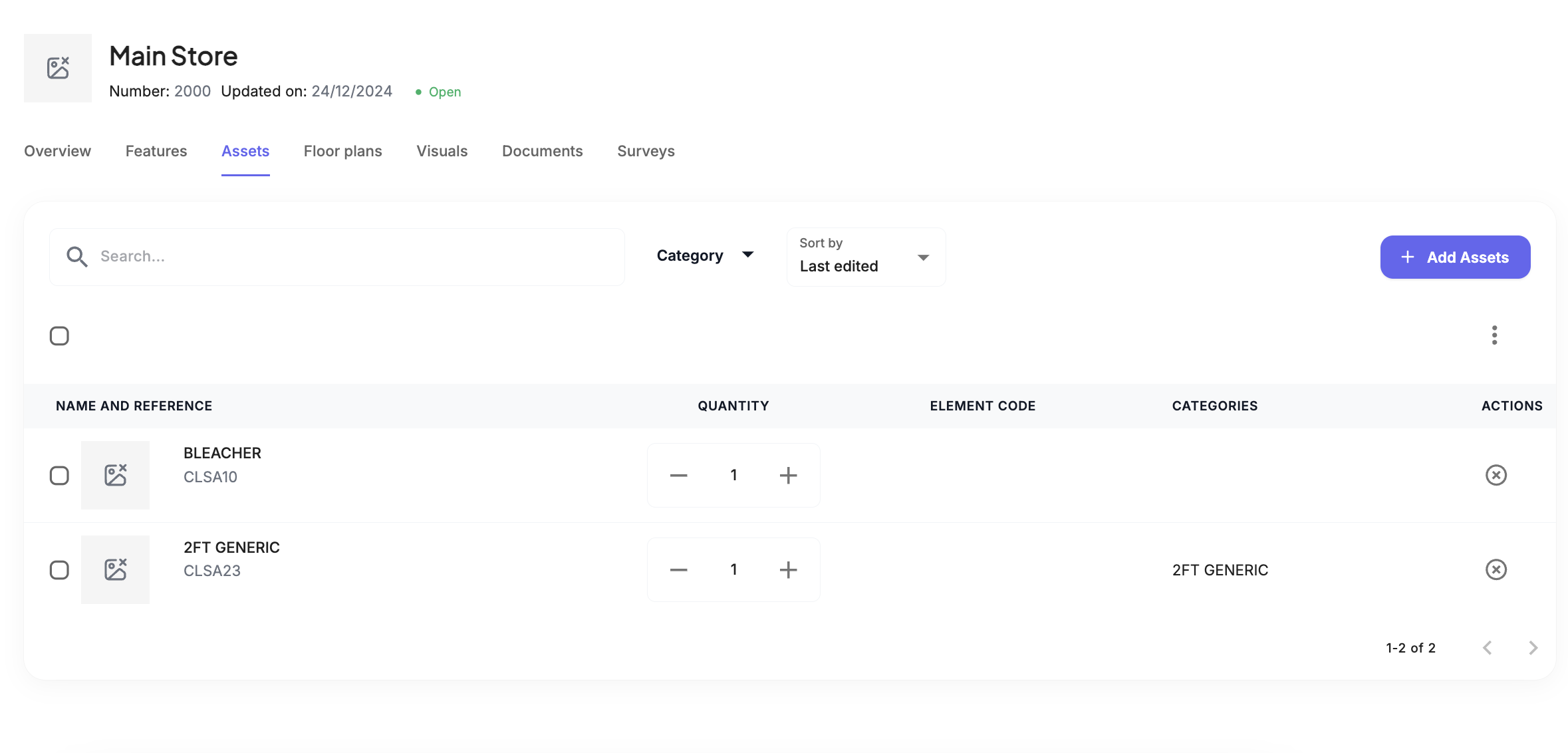Viewport: 1568px width, 753px height.
Task: Open the Surveys tab
Action: point(645,151)
